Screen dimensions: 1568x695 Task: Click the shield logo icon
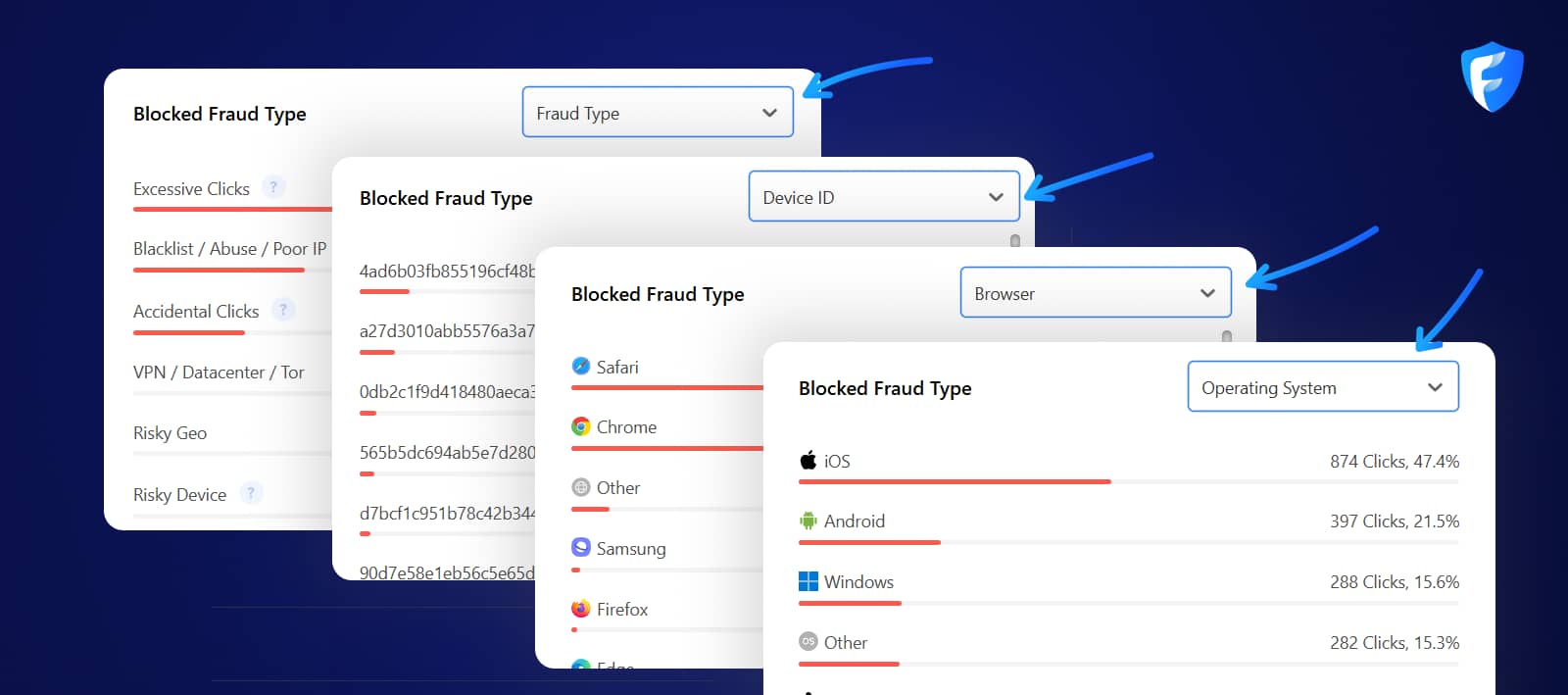pos(1492,76)
